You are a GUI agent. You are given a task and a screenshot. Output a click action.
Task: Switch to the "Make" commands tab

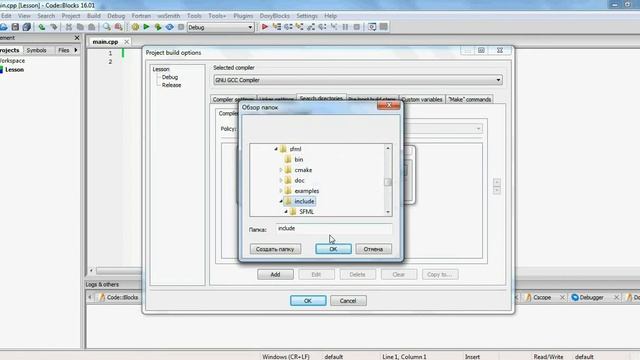tap(469, 99)
